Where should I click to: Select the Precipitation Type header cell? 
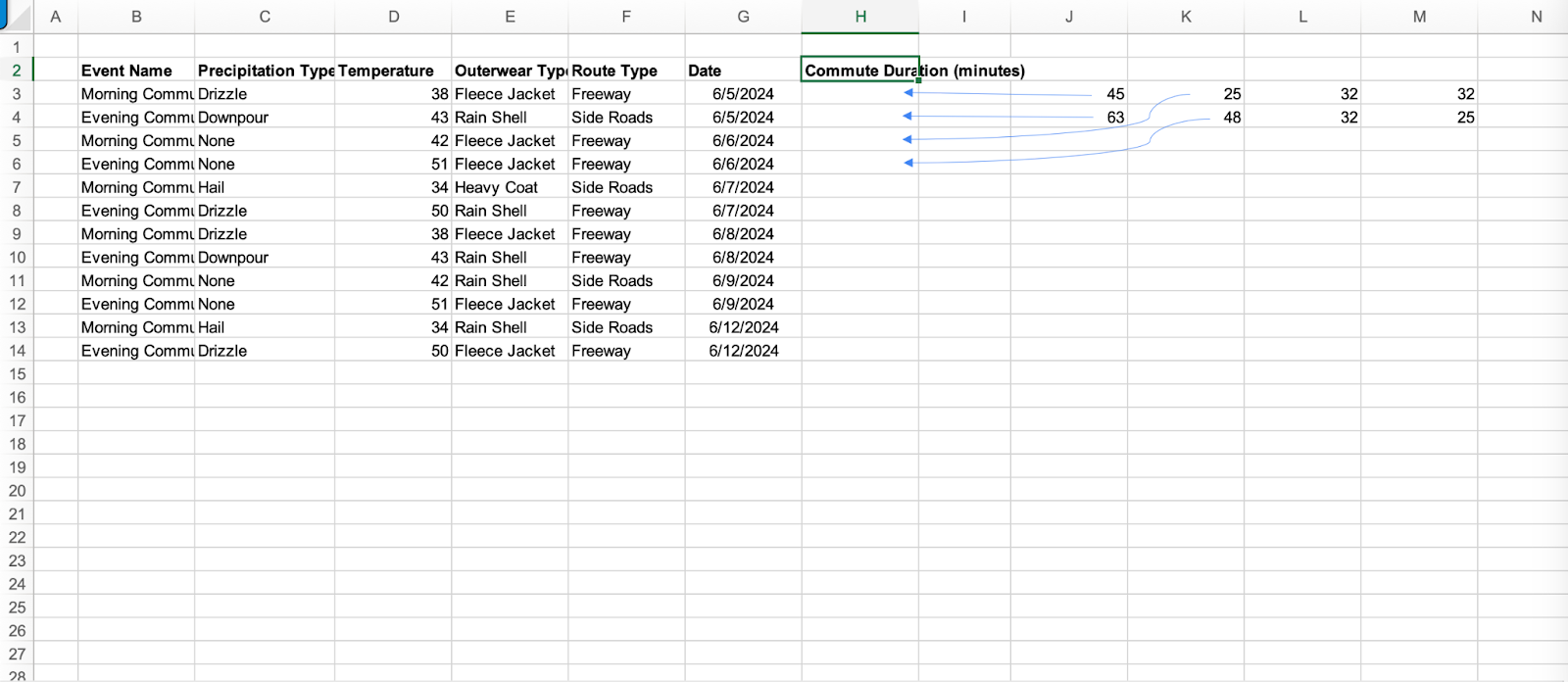(x=265, y=71)
